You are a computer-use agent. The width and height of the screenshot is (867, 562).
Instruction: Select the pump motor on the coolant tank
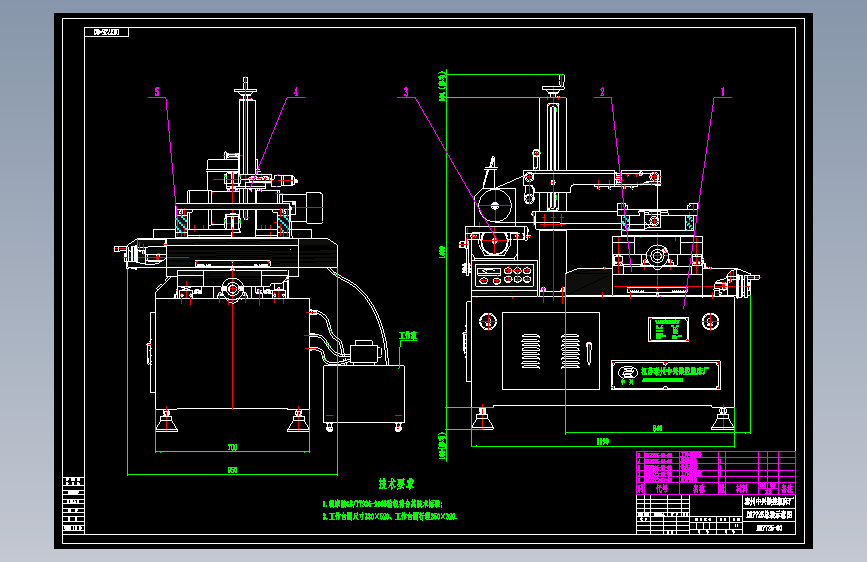click(363, 352)
